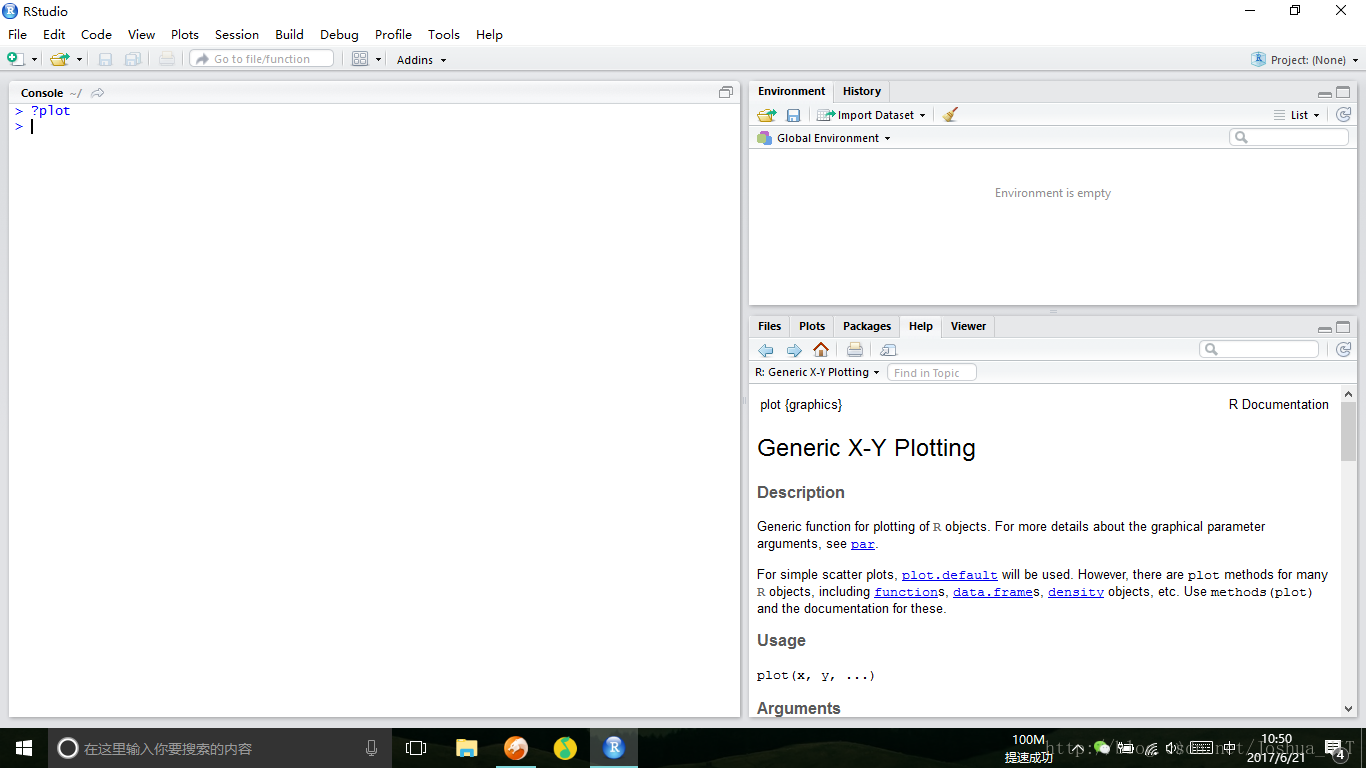
Task: Open the Tools menu
Action: pyautogui.click(x=444, y=34)
